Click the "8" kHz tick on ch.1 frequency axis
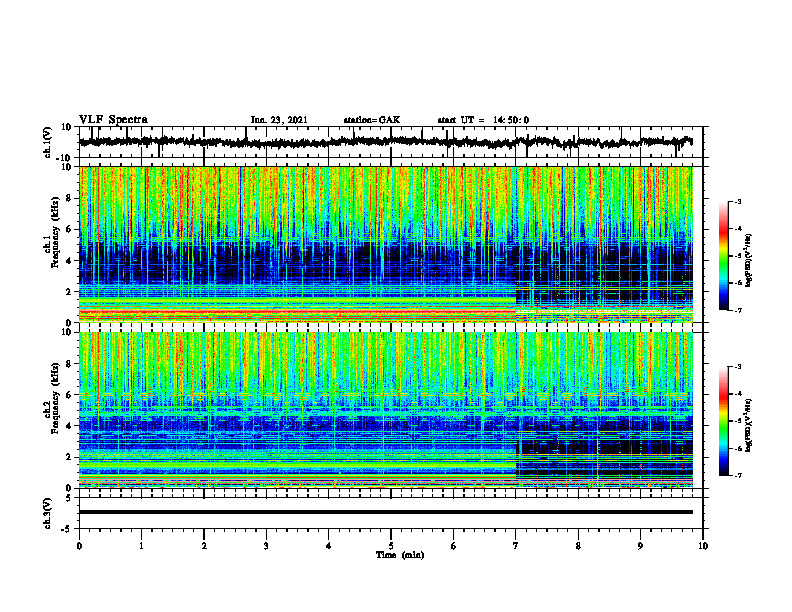The height and width of the screenshot is (612, 792). click(x=69, y=198)
